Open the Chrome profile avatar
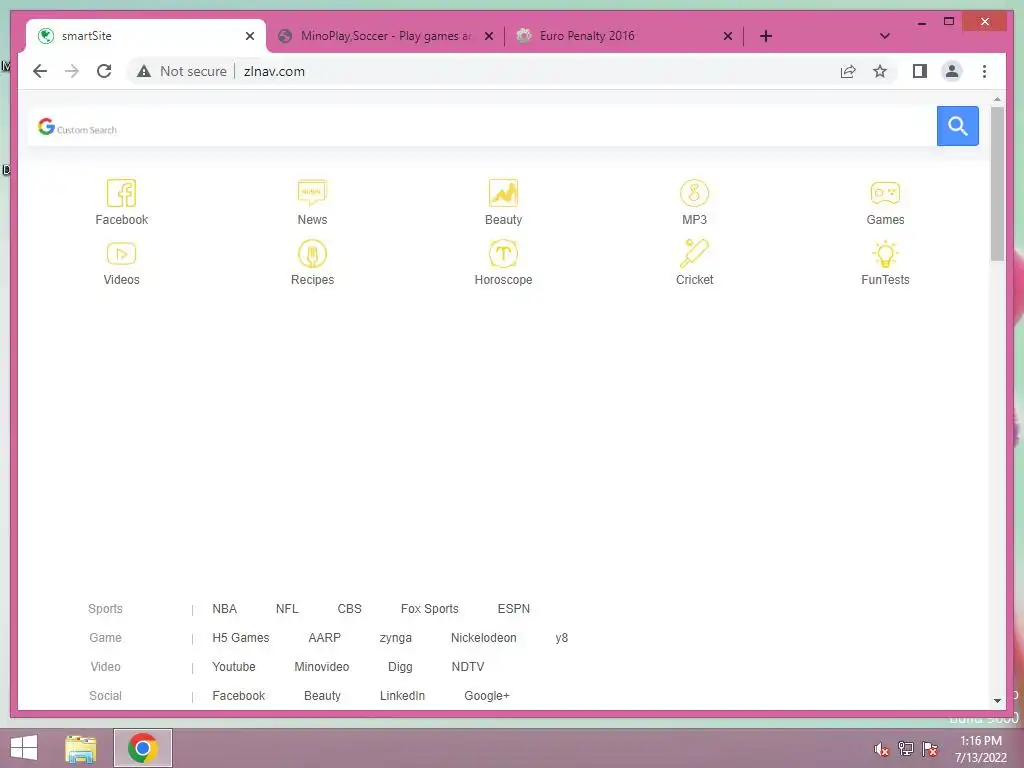Image resolution: width=1024 pixels, height=768 pixels. [x=952, y=71]
